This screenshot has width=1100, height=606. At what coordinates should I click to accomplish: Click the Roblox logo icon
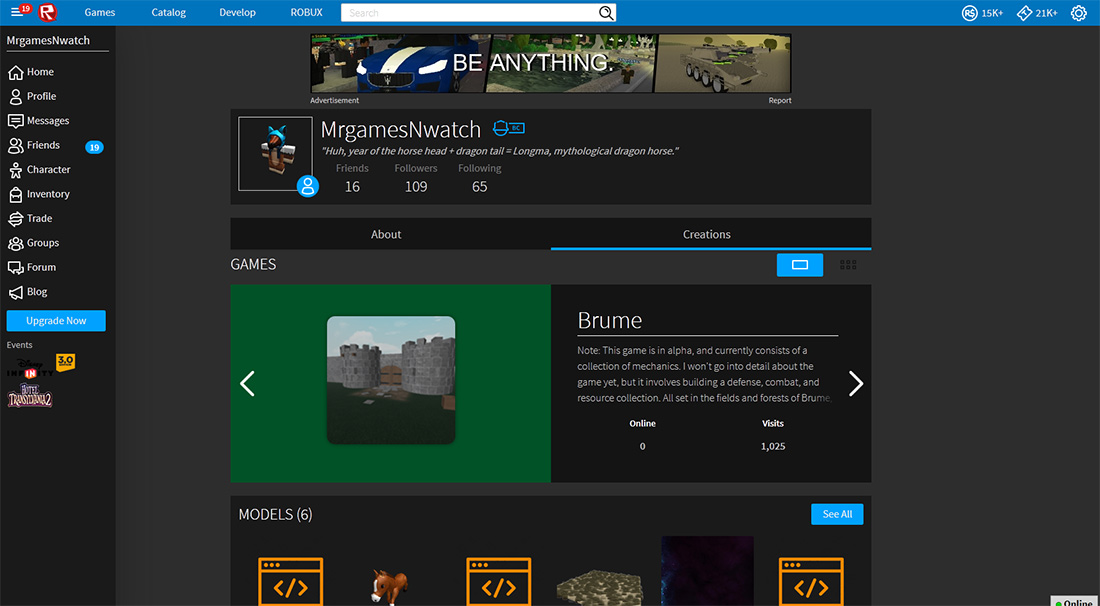pyautogui.click(x=48, y=13)
